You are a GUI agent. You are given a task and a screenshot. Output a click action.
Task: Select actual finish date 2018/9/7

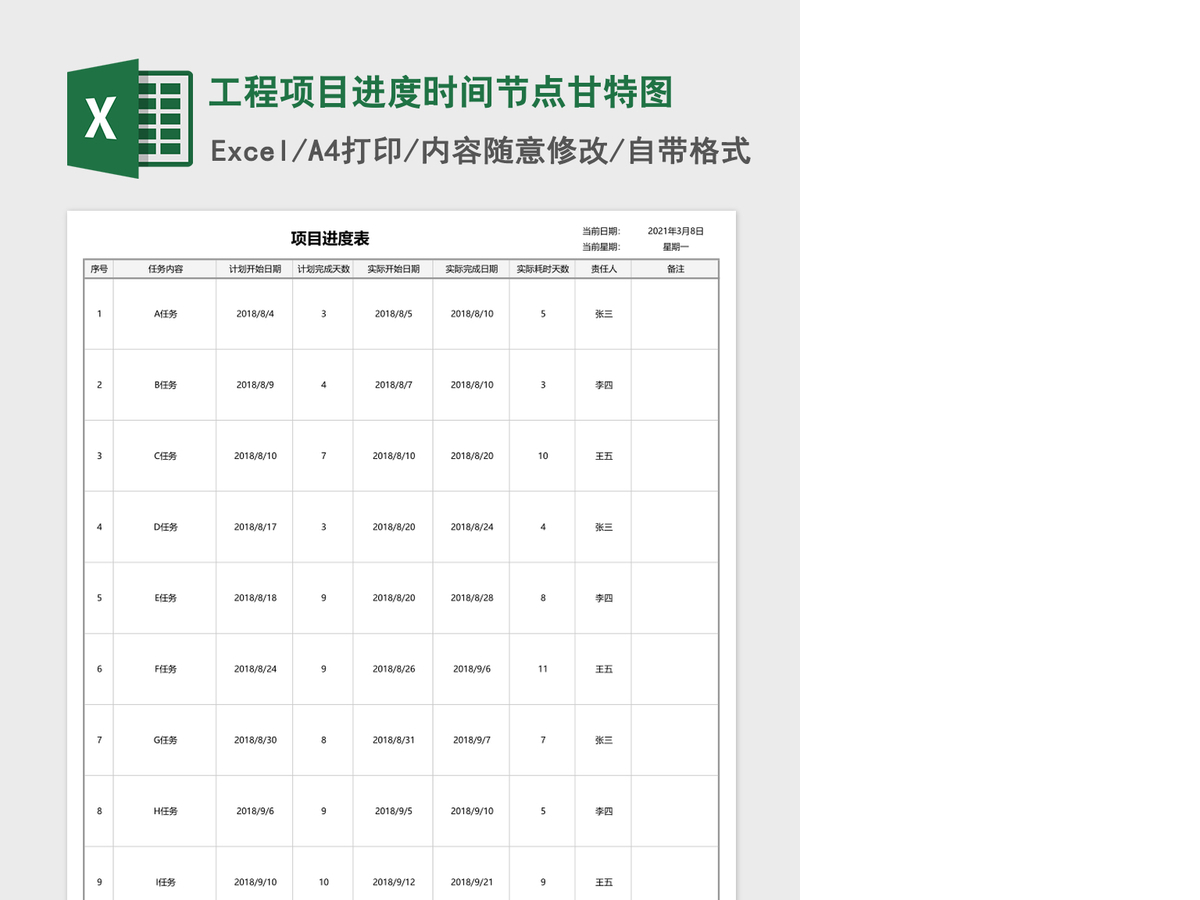[x=472, y=740]
